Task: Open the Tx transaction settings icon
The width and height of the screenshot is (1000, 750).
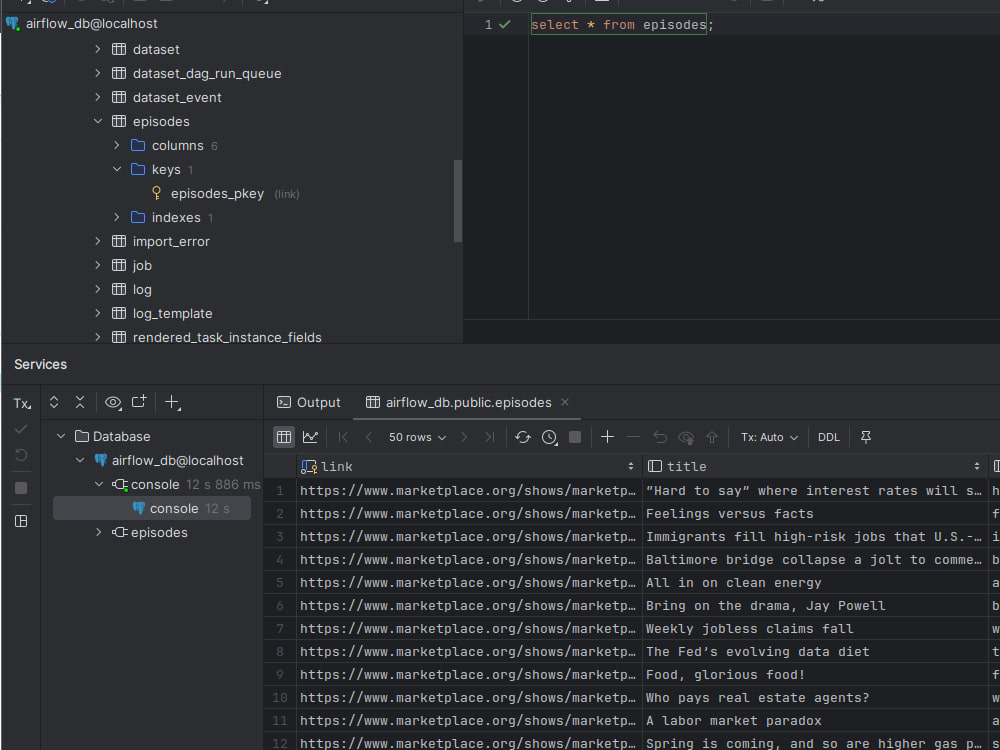Action: tap(22, 403)
